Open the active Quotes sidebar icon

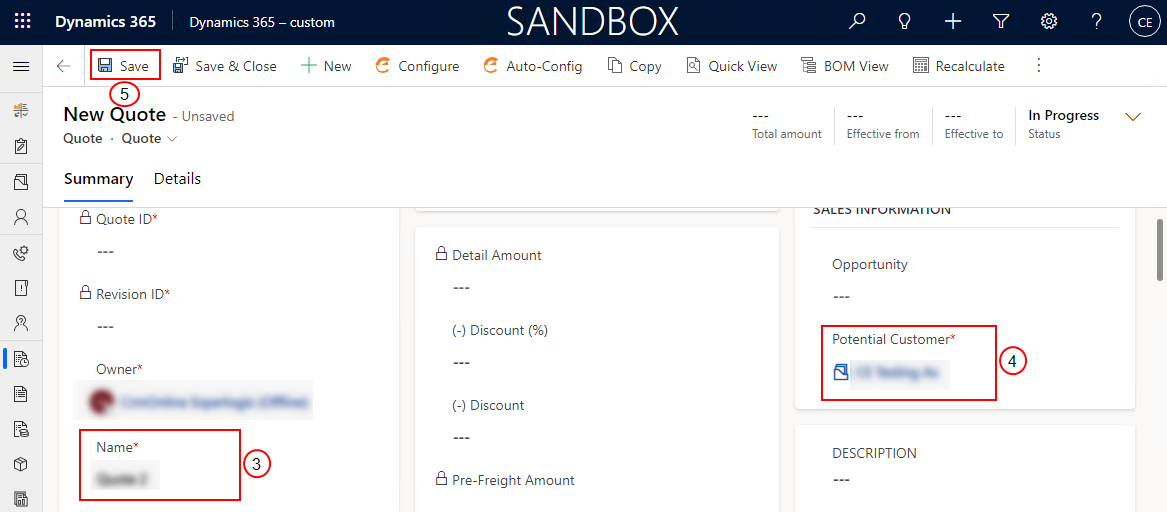pyautogui.click(x=21, y=359)
